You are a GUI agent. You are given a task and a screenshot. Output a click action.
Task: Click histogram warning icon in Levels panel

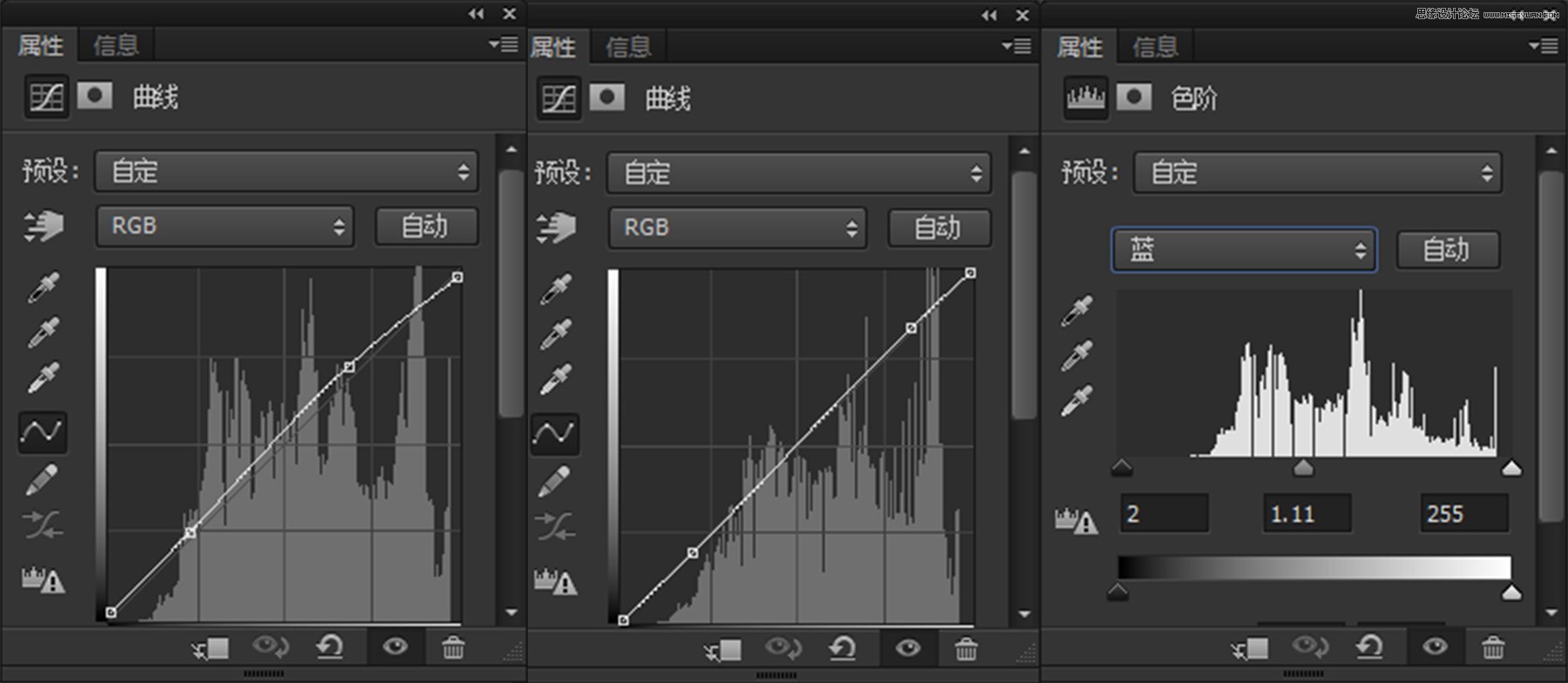click(1077, 521)
